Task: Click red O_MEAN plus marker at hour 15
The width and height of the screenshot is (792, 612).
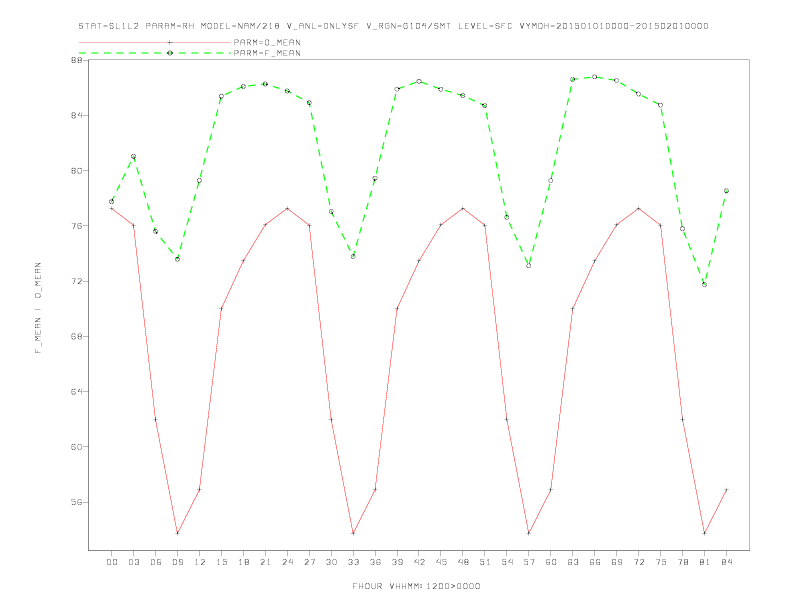Action: pos(221,309)
